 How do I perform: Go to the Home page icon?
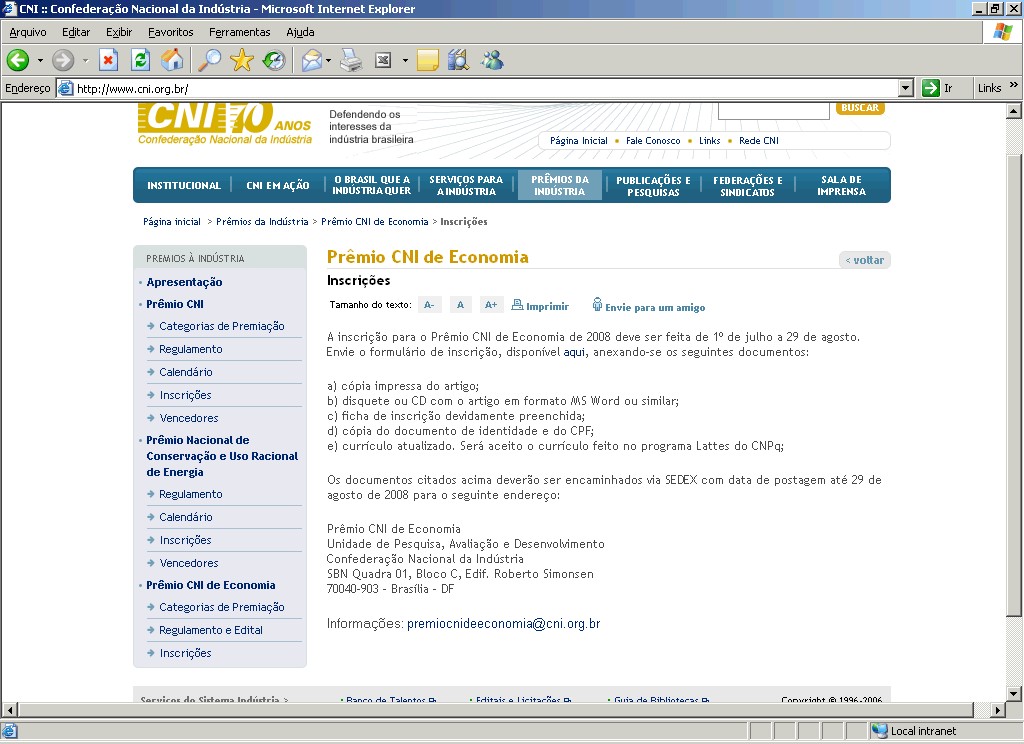(172, 61)
